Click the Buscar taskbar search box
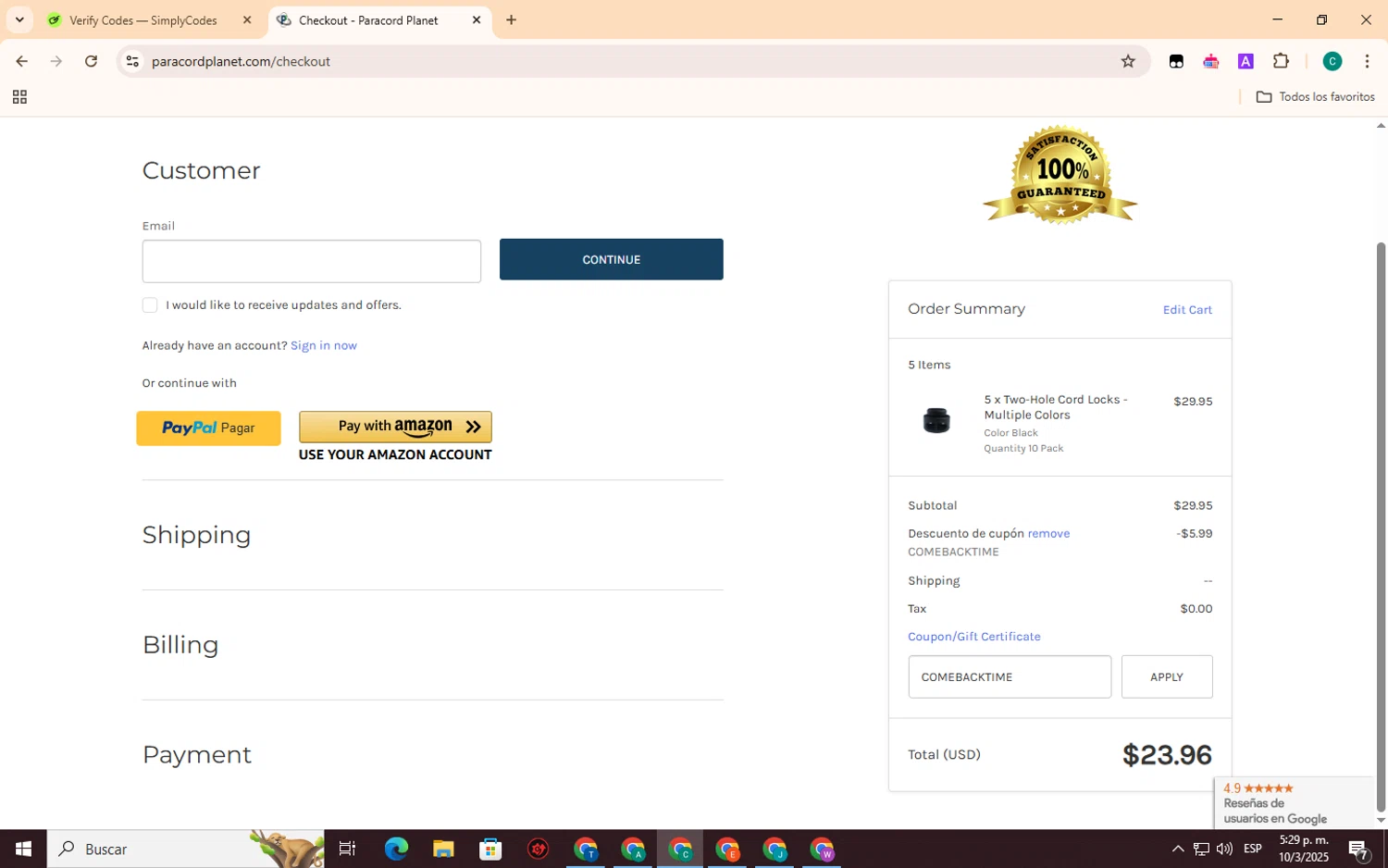This screenshot has width=1388, height=868. [185, 849]
